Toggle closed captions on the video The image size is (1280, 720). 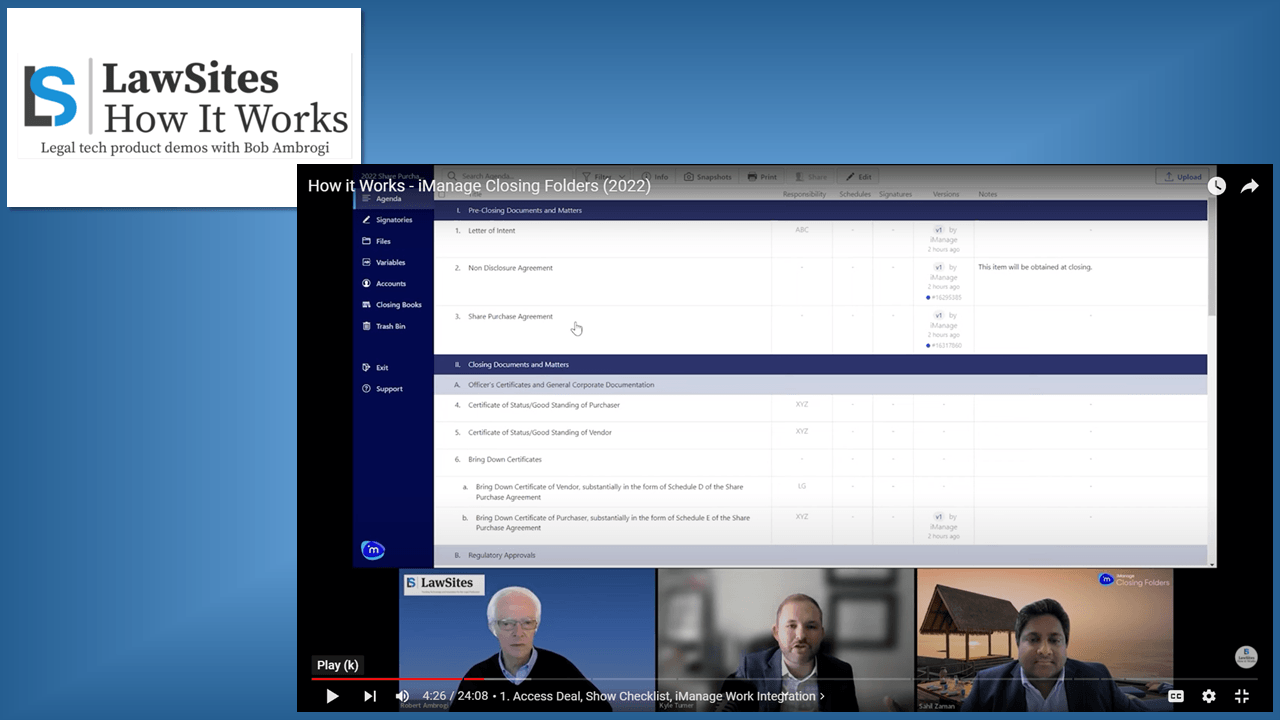(x=1176, y=696)
